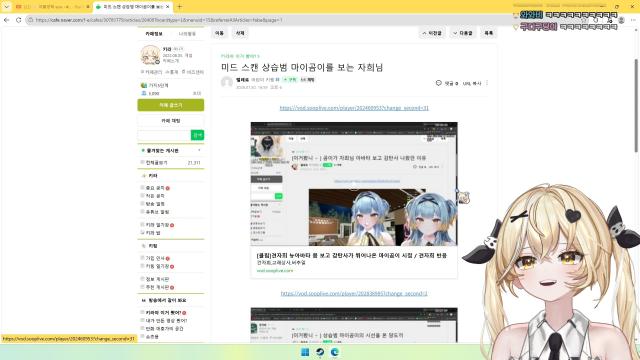640x360 pixels.
Task: Click the cafe search input field
Action: pyautogui.click(x=164, y=135)
